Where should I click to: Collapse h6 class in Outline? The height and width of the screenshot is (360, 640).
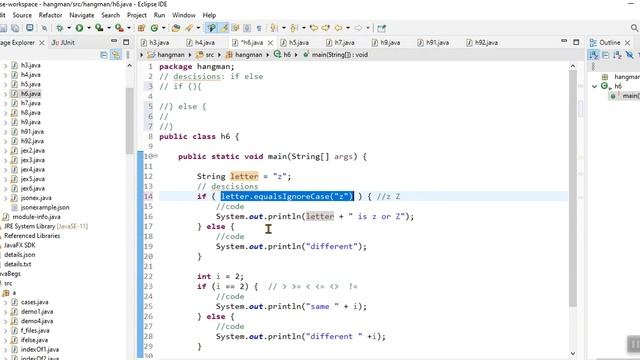pos(595,87)
